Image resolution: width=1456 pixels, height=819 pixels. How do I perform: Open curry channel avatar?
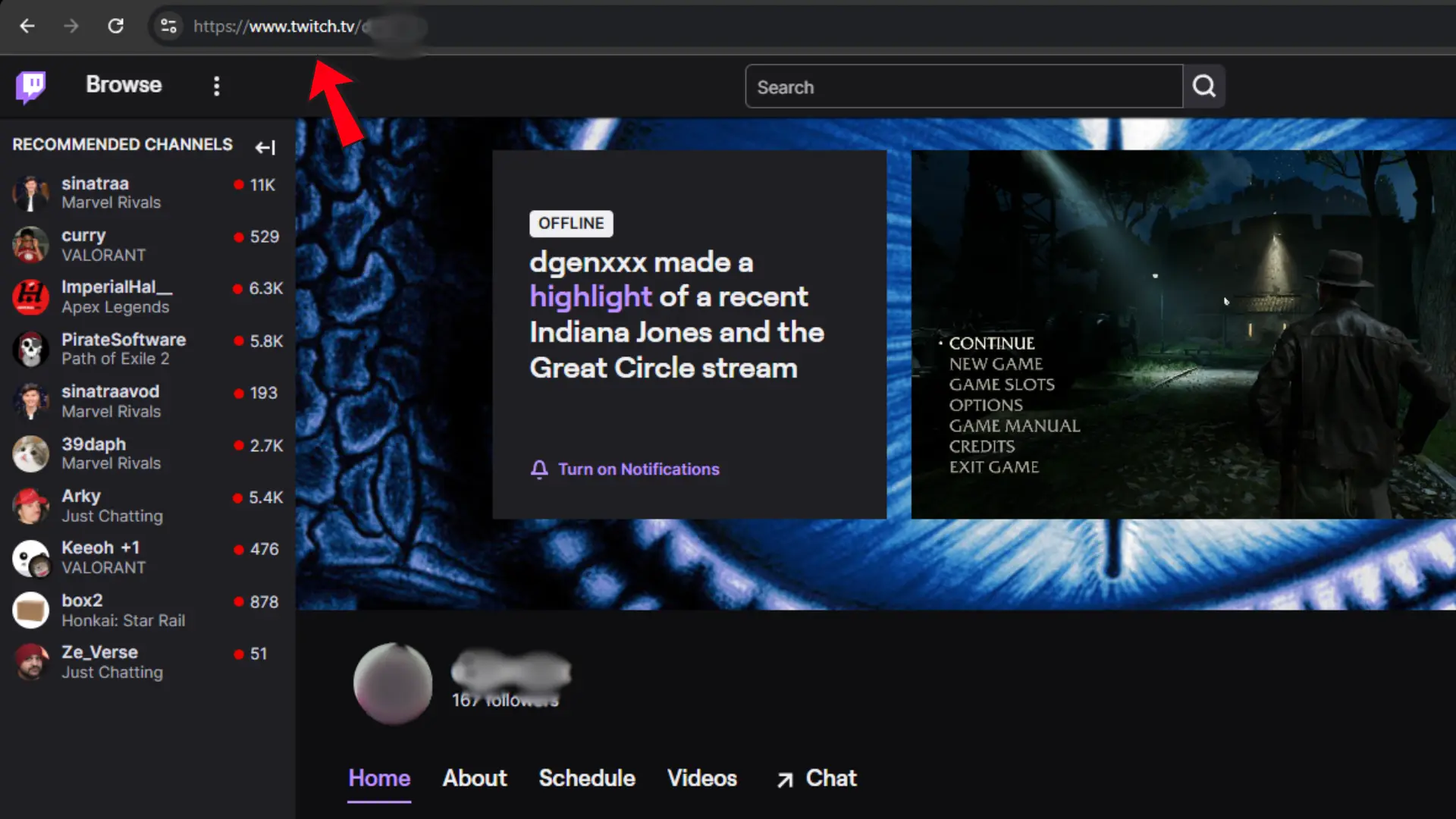pos(31,245)
